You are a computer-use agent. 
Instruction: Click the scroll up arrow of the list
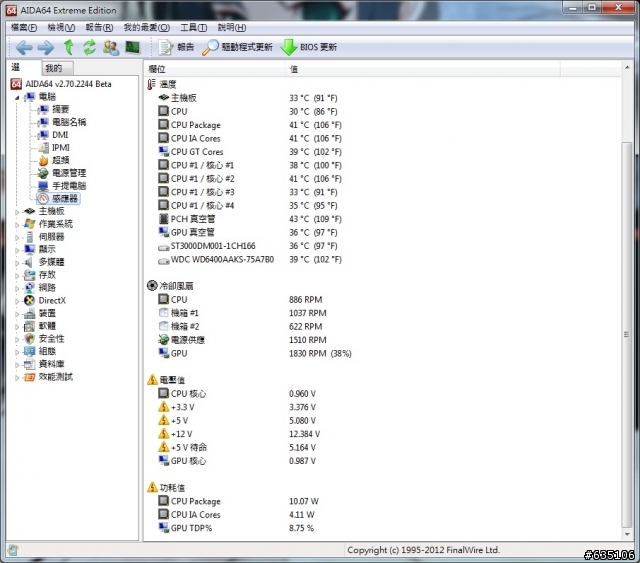coord(627,67)
